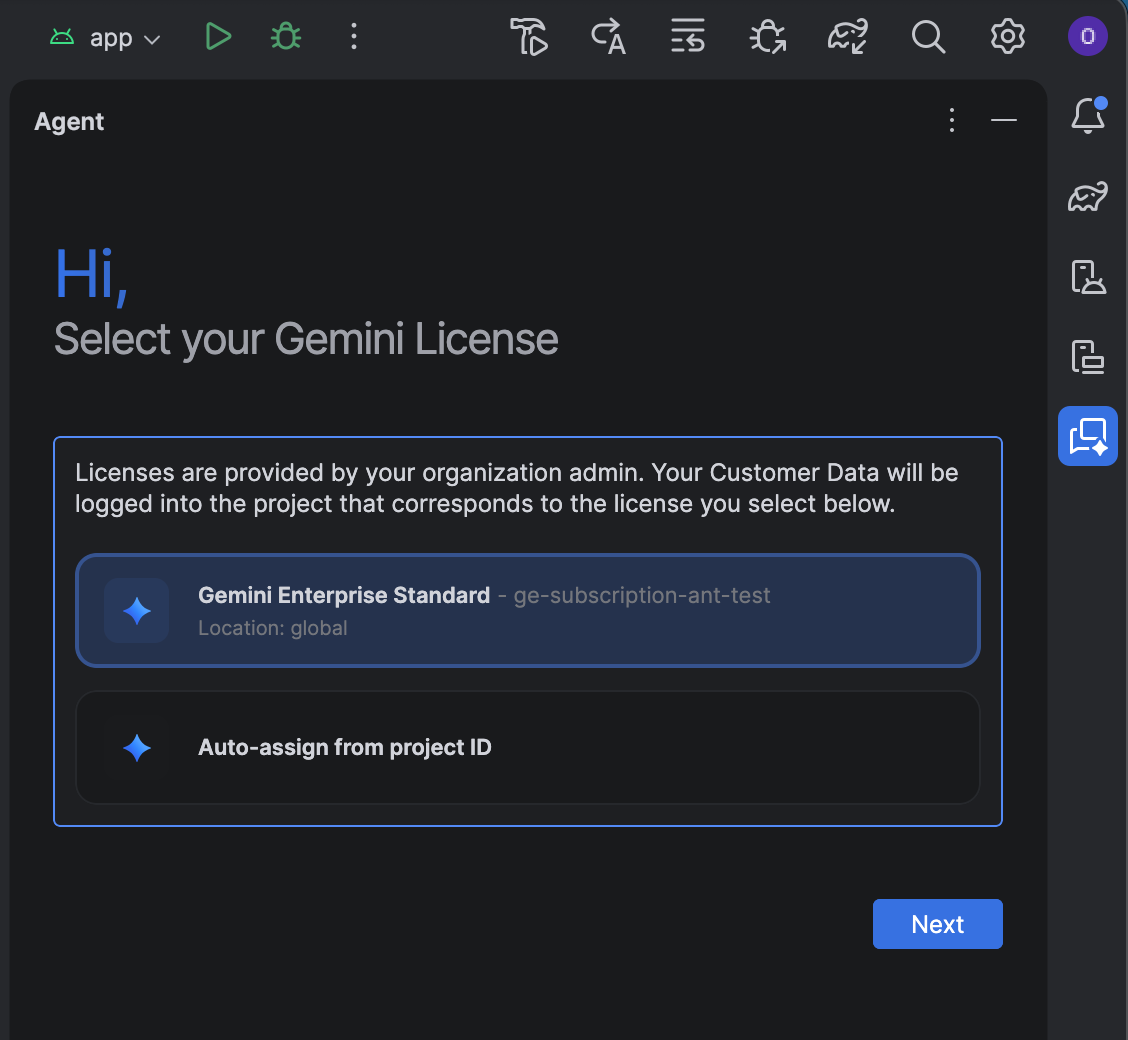Click the Apply Changes and Restart Activity icon
The width and height of the screenshot is (1128, 1040).
click(x=609, y=37)
